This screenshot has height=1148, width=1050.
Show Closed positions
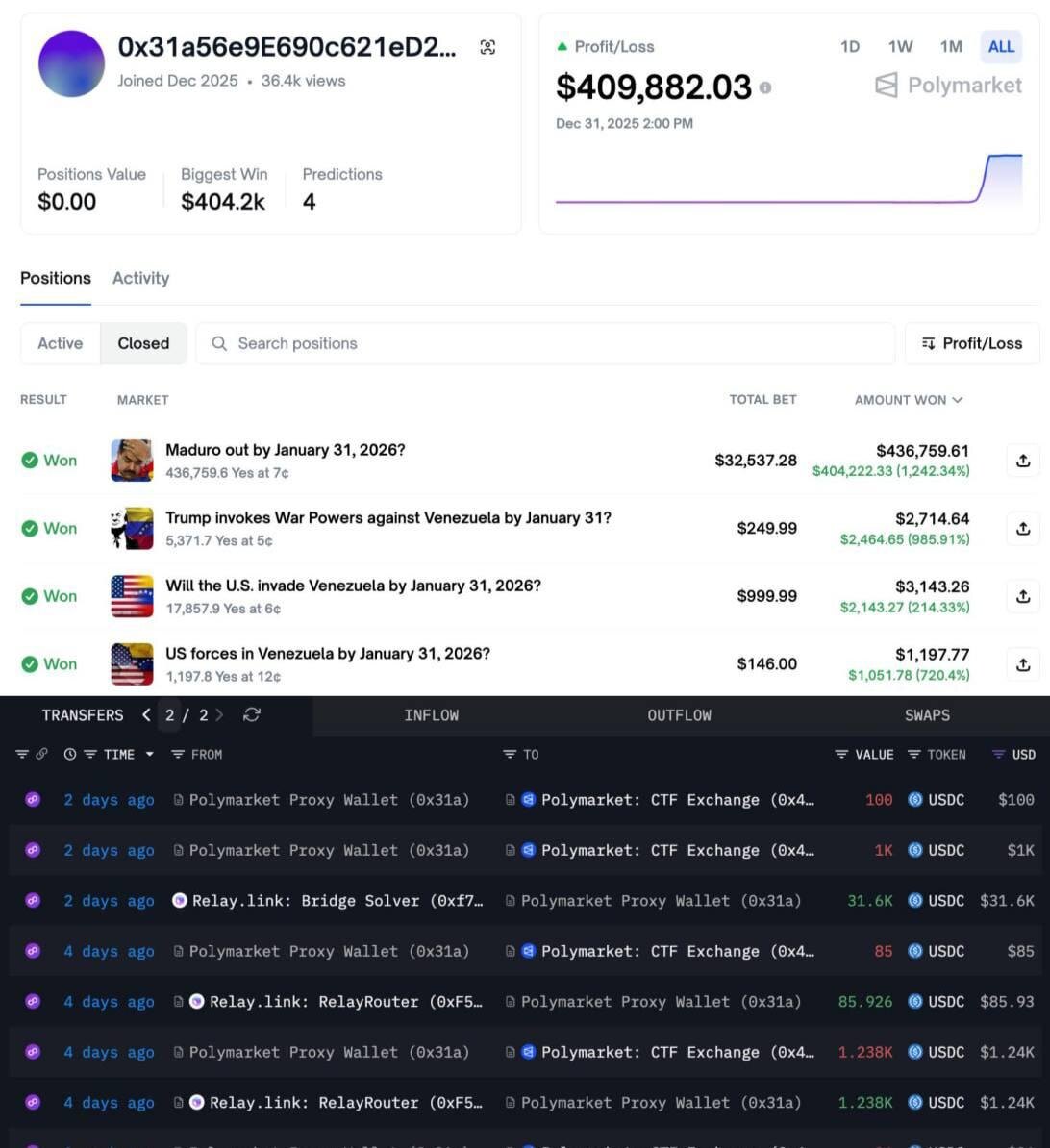pos(143,343)
